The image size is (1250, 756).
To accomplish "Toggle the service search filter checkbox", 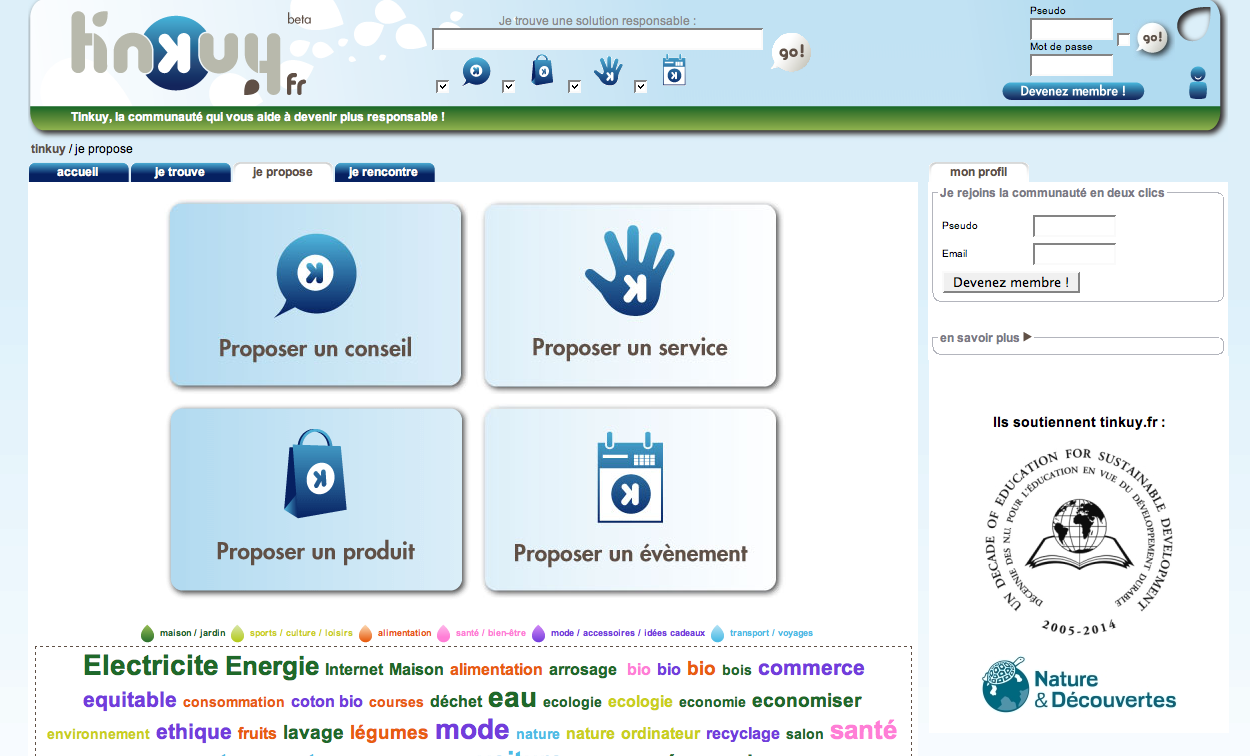I will pyautogui.click(x=575, y=87).
